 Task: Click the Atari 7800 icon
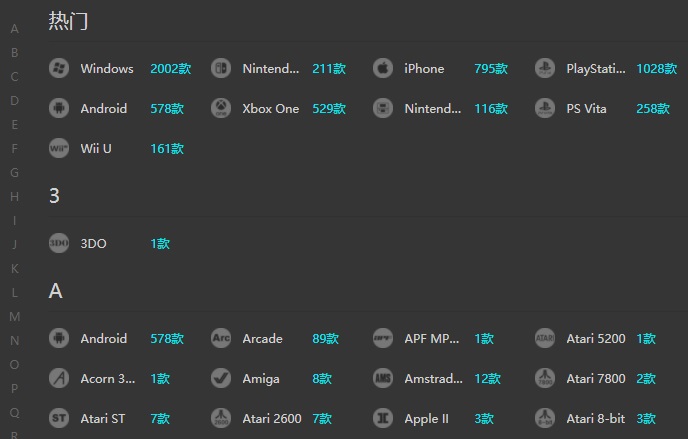click(545, 378)
